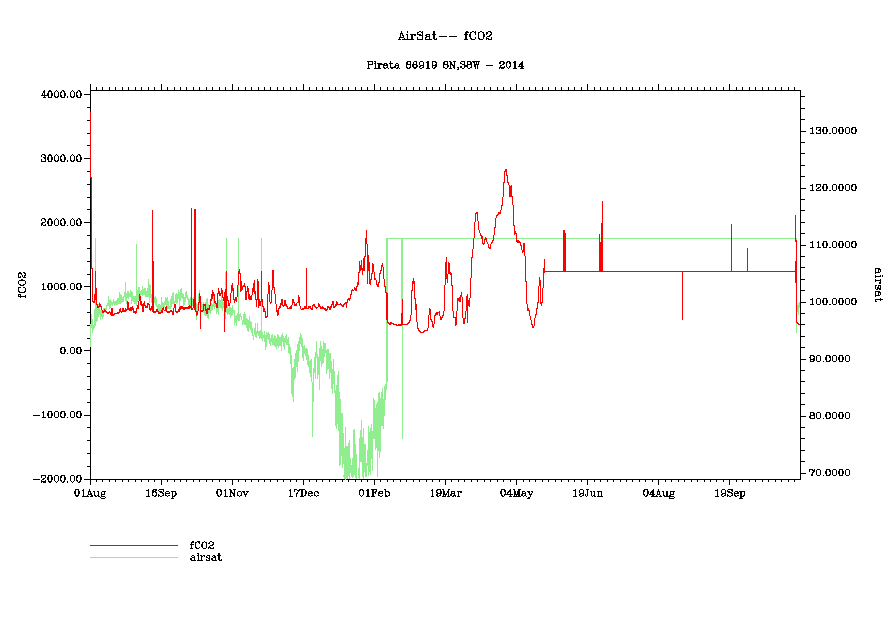This screenshot has height=630, width=891.
Task: Click the left fCO2 axis title
Action: [x=20, y=285]
